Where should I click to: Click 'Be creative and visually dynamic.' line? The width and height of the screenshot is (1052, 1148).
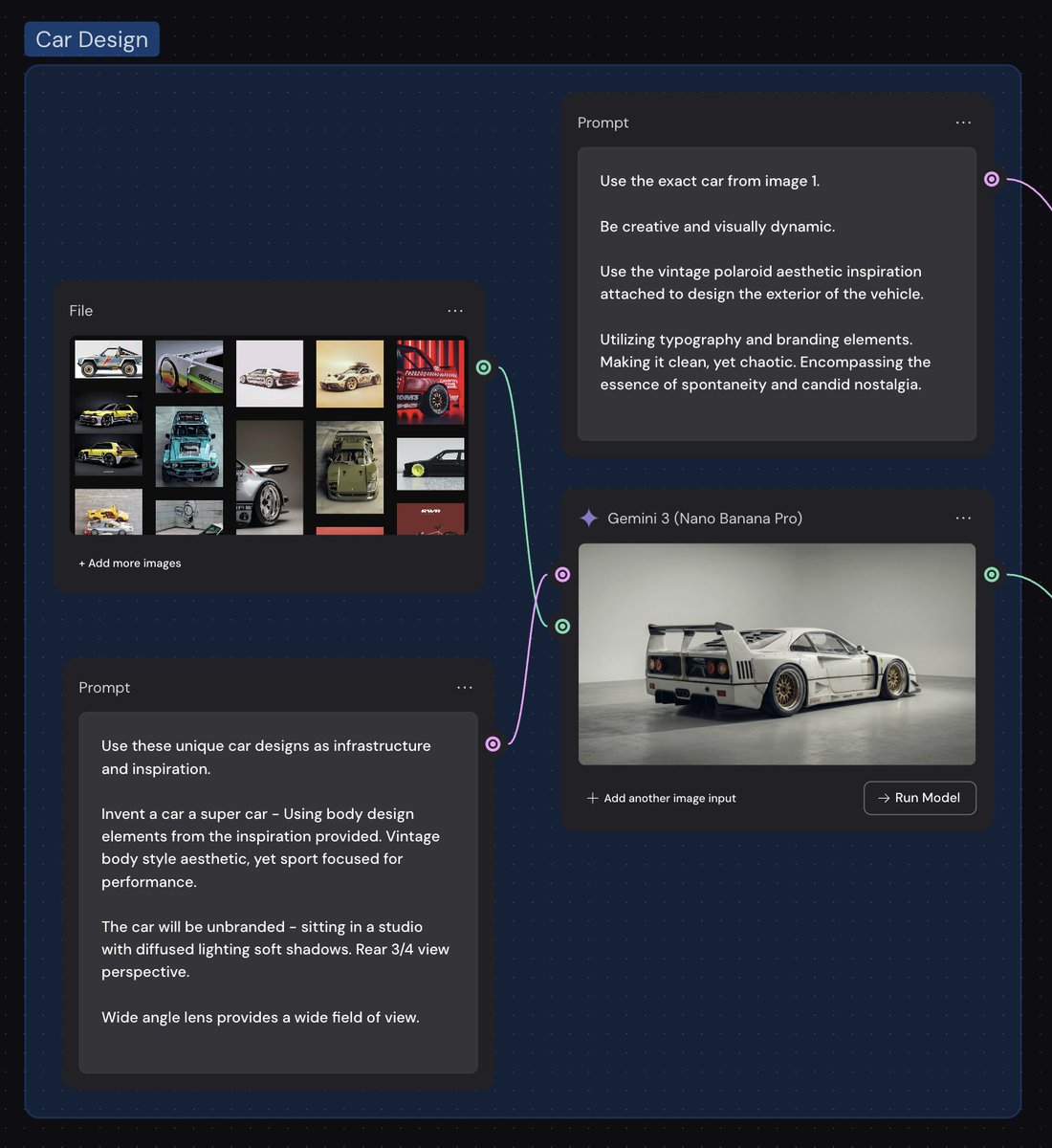click(x=717, y=227)
